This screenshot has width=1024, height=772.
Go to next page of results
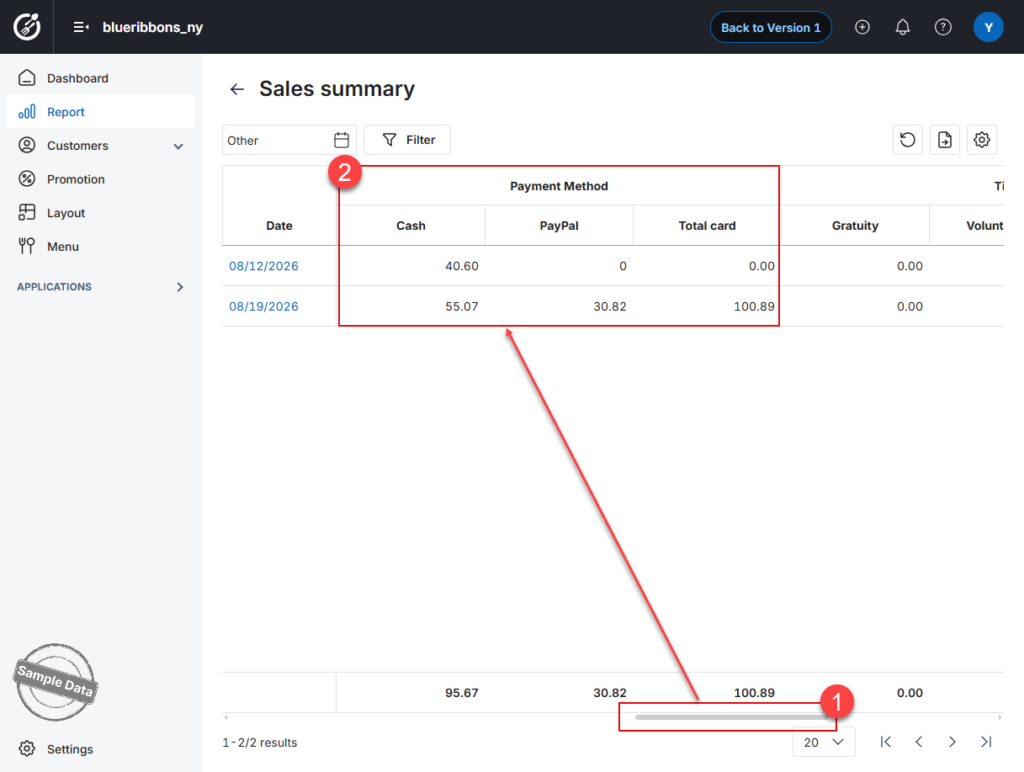952,742
